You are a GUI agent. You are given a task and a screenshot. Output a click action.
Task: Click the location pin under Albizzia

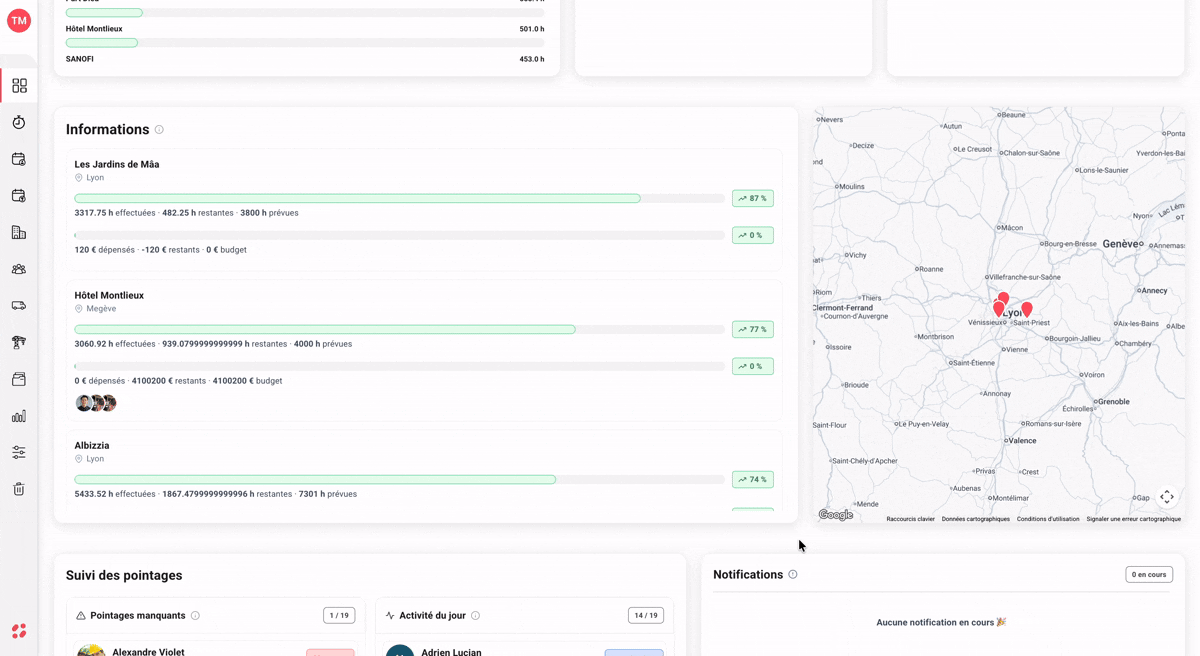(79, 459)
